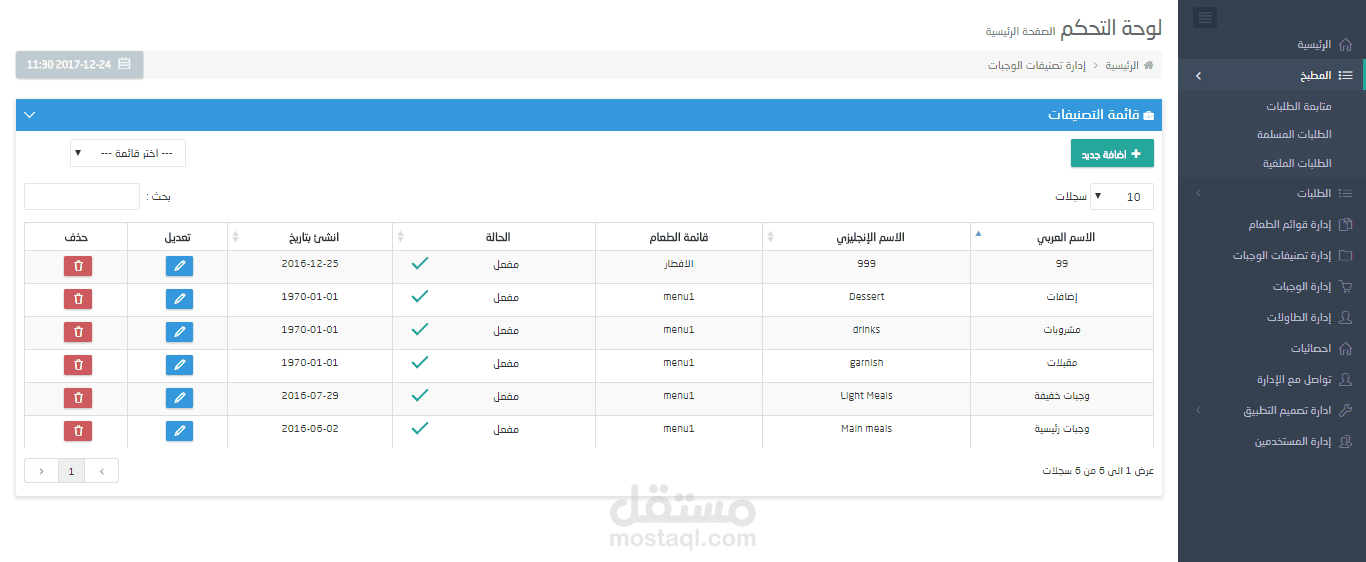Viewport: 1366px width, 562px height.
Task: Delete the Main meals category row
Action: [78, 431]
